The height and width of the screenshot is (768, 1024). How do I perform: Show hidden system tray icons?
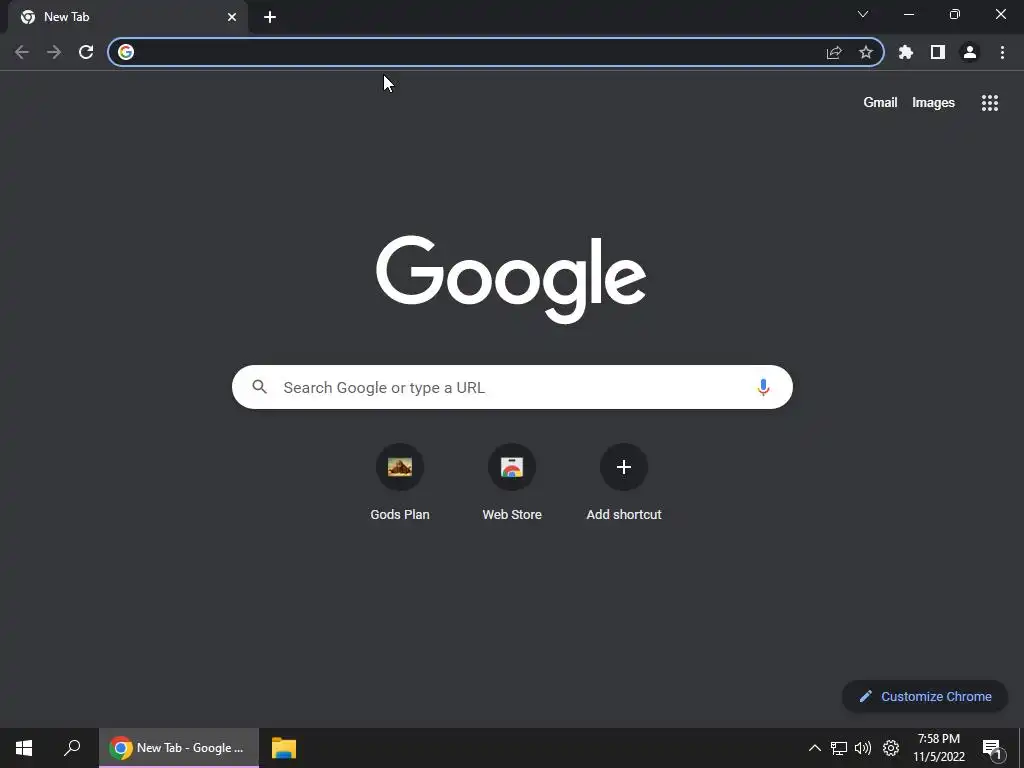[x=814, y=748]
